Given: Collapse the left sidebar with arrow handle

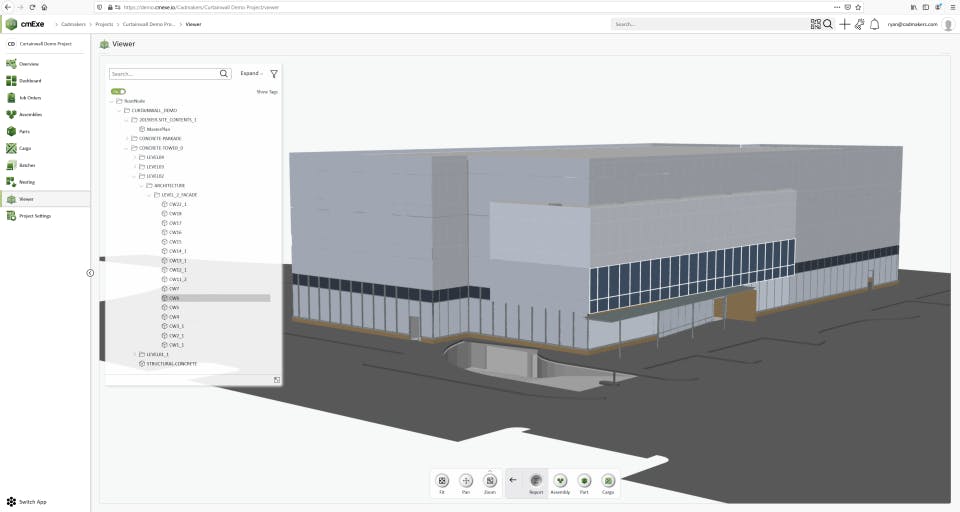Looking at the screenshot, I should (x=90, y=273).
